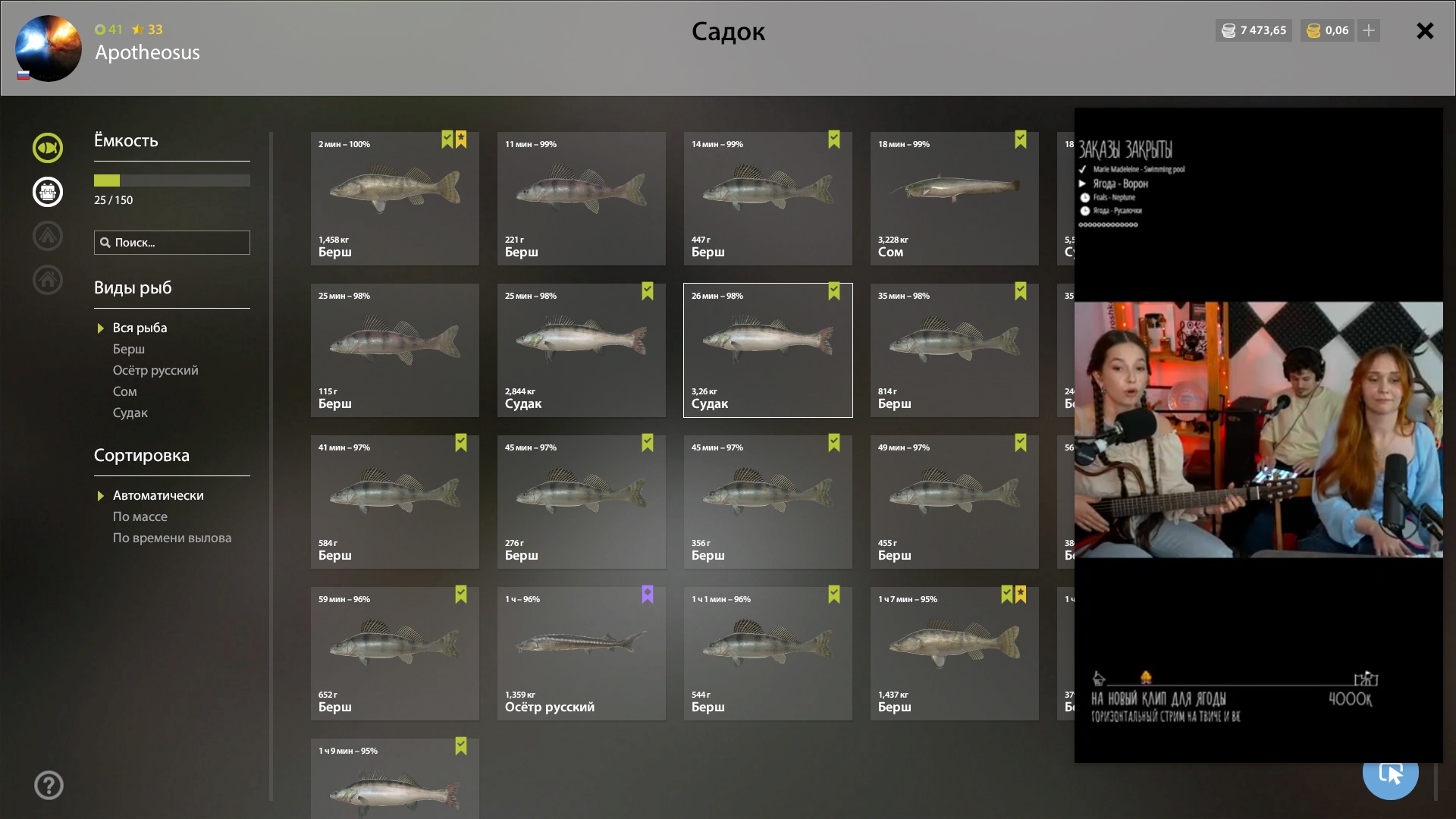Select the 3,228 кг Сом fish card
The height and width of the screenshot is (819, 1456).
point(955,199)
